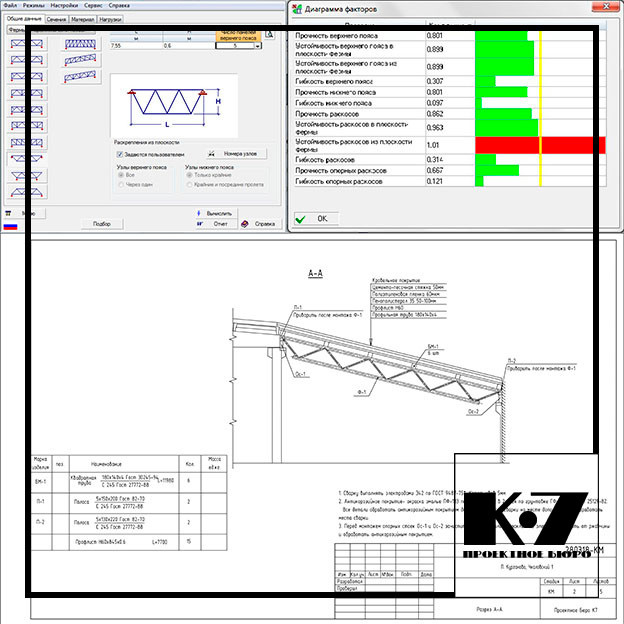Open the 'Режимы' menu
The height and width of the screenshot is (624, 624).
(x=36, y=6)
